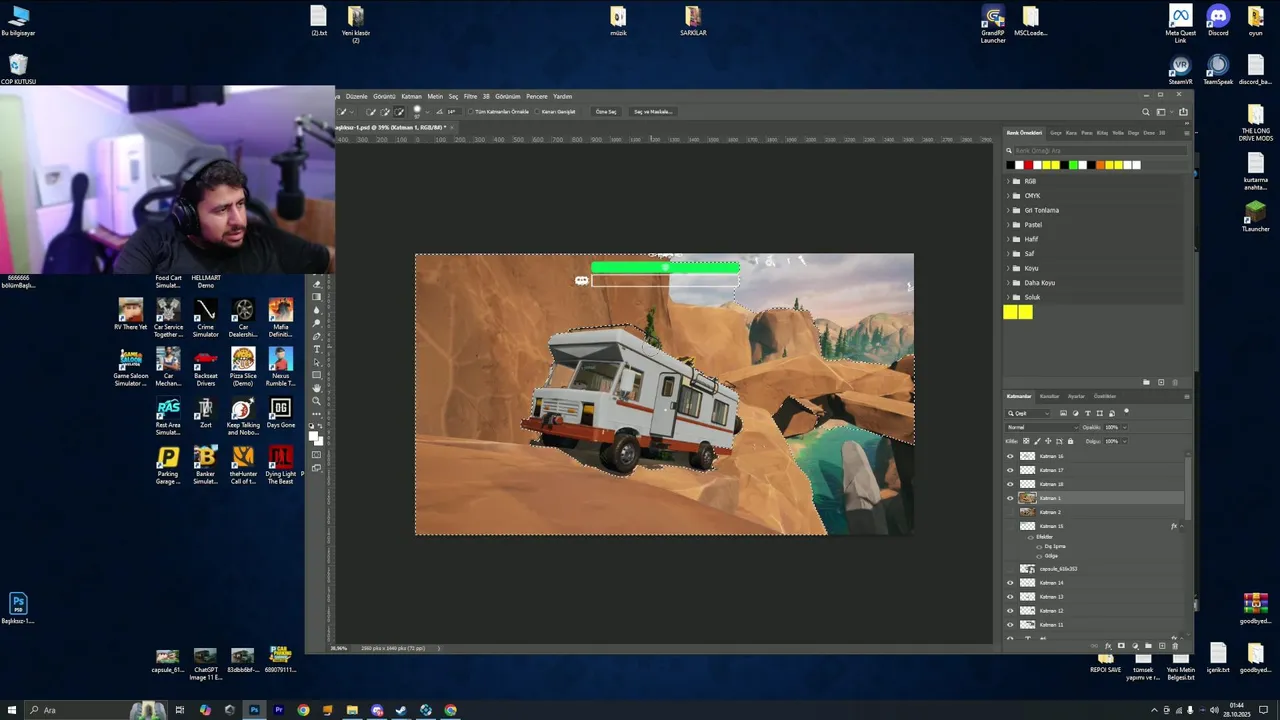1280x720 pixels.
Task: Click Photoshop search magnifier top right
Action: point(1146,112)
